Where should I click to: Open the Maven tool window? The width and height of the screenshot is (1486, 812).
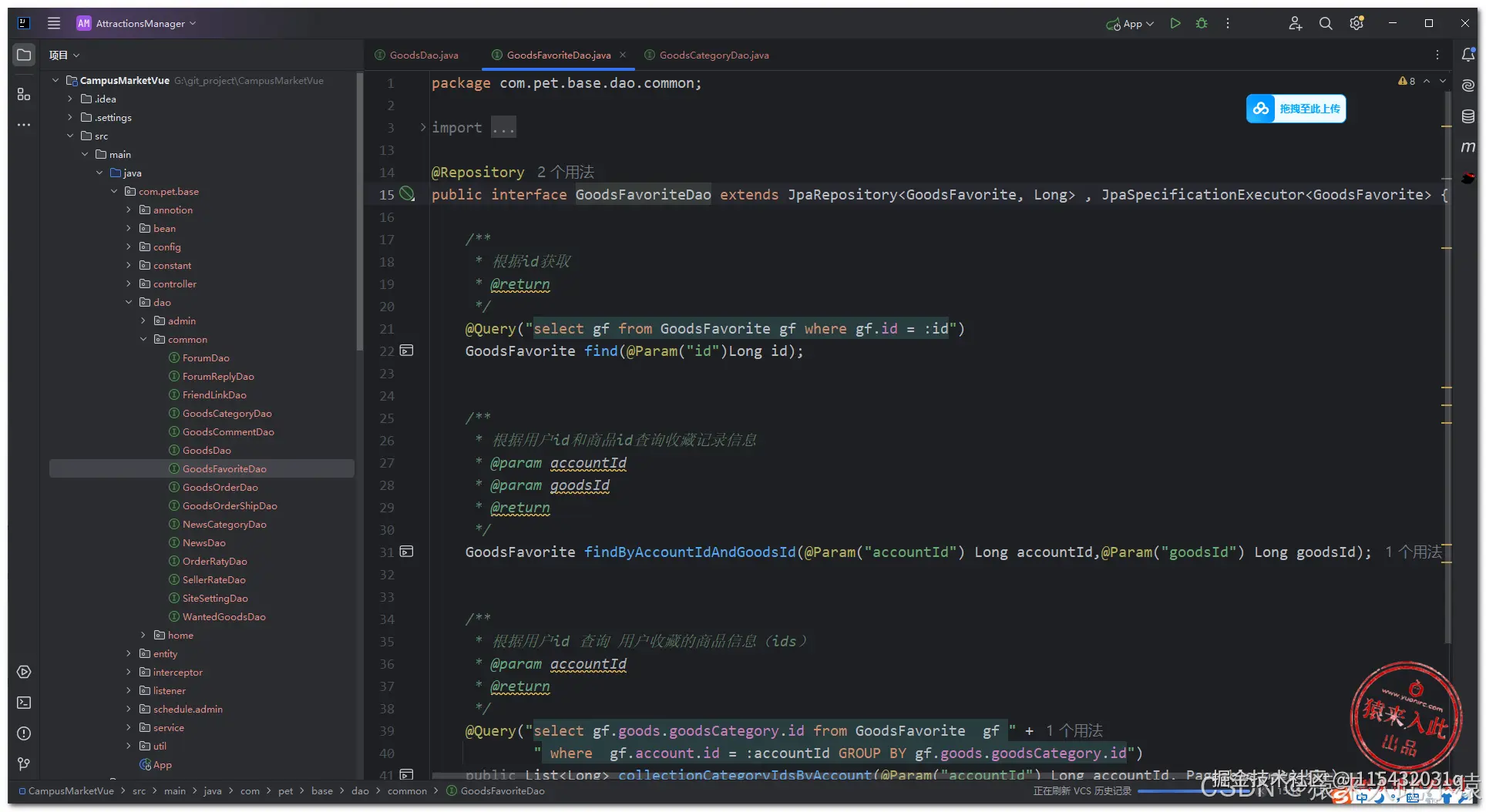pyautogui.click(x=1468, y=147)
